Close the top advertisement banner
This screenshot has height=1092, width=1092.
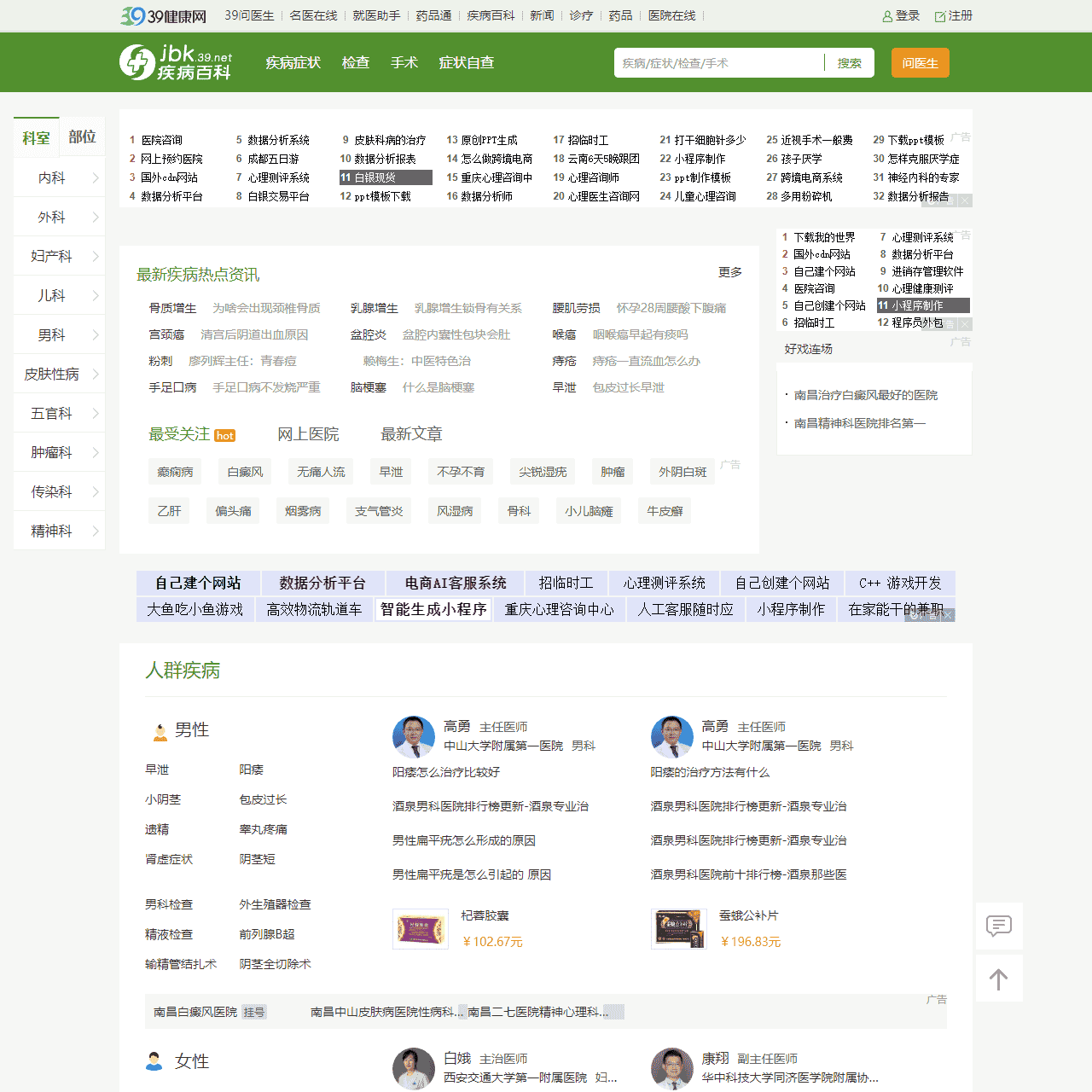964,200
